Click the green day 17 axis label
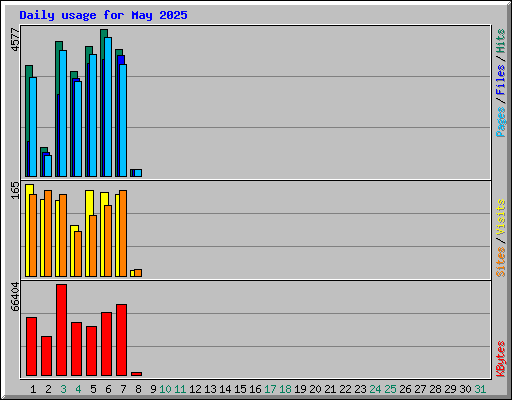Screen dimensions: 512x400 [270, 389]
